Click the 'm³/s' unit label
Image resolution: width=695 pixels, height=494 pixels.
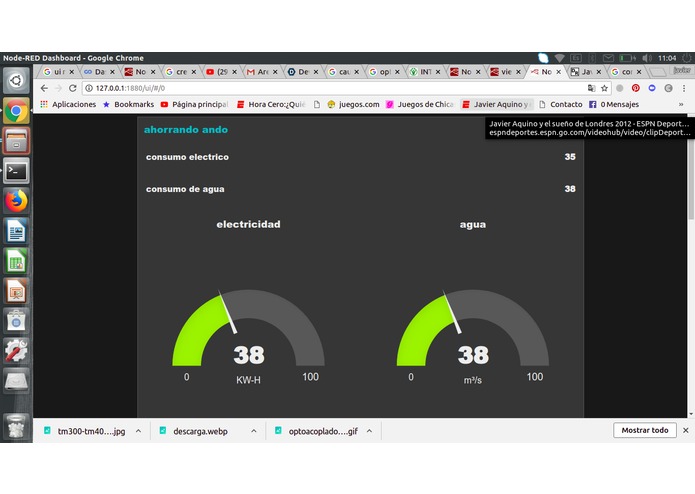pyautogui.click(x=472, y=380)
